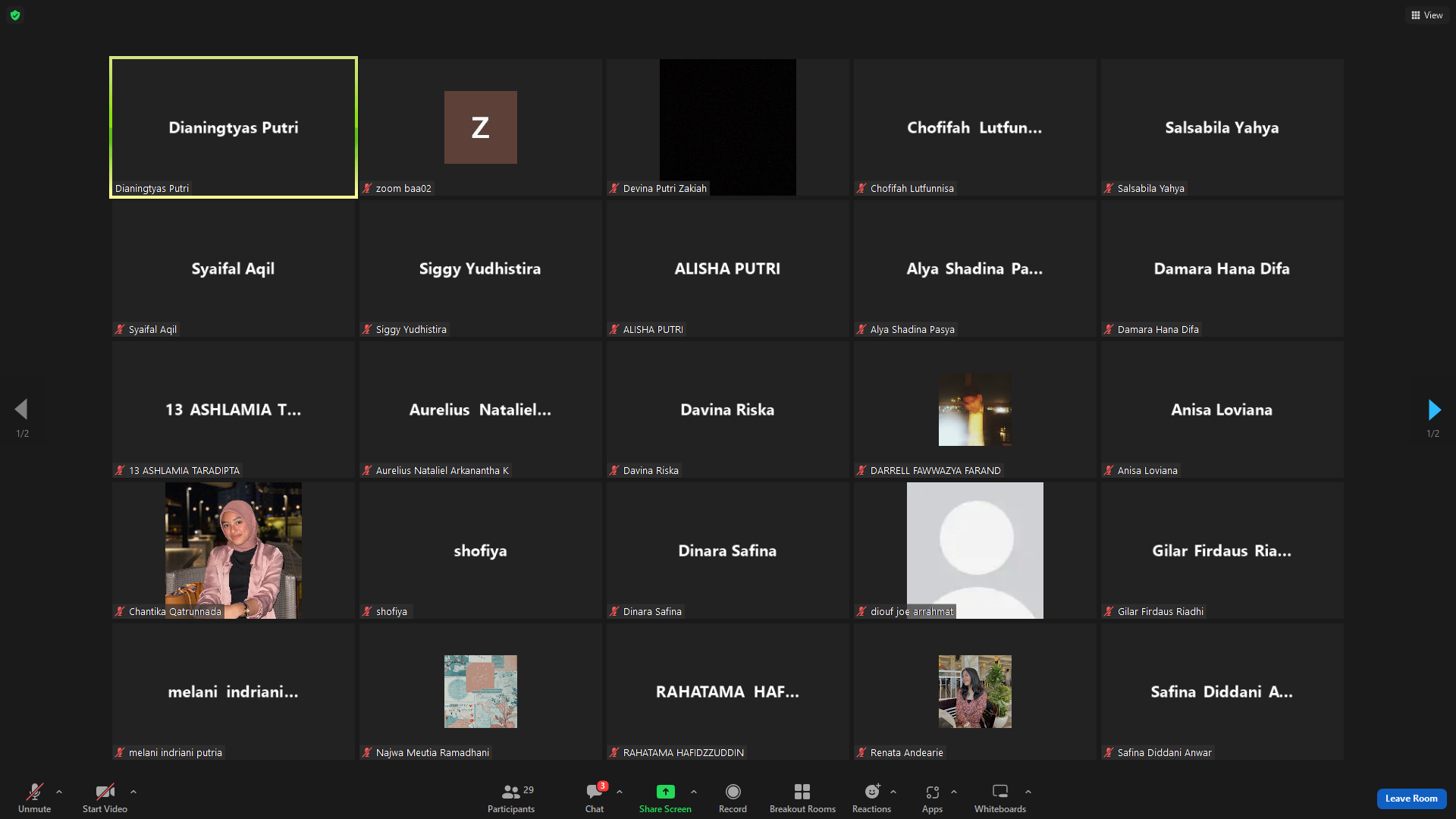The width and height of the screenshot is (1456, 819).
Task: Select Chantika Qatrunnada's profile photo tile
Action: point(234,551)
